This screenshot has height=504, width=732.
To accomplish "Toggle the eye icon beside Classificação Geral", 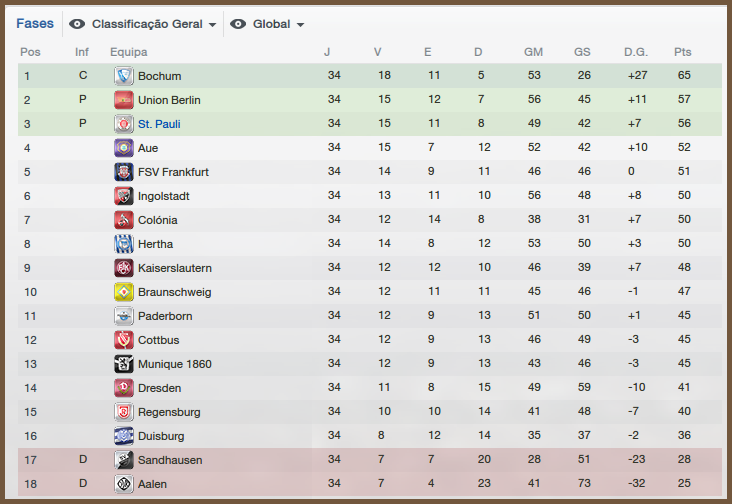I will click(77, 24).
